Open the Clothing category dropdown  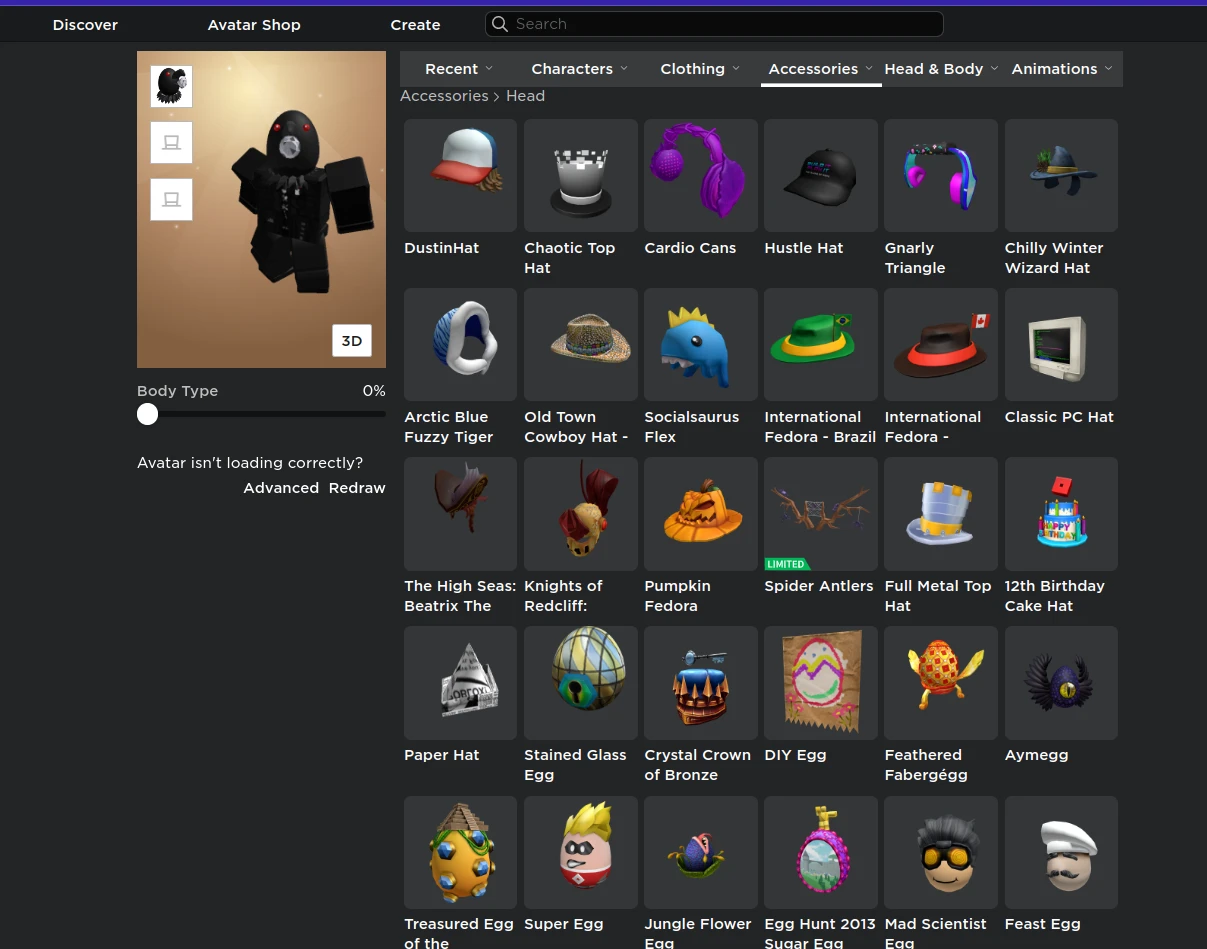pyautogui.click(x=700, y=69)
